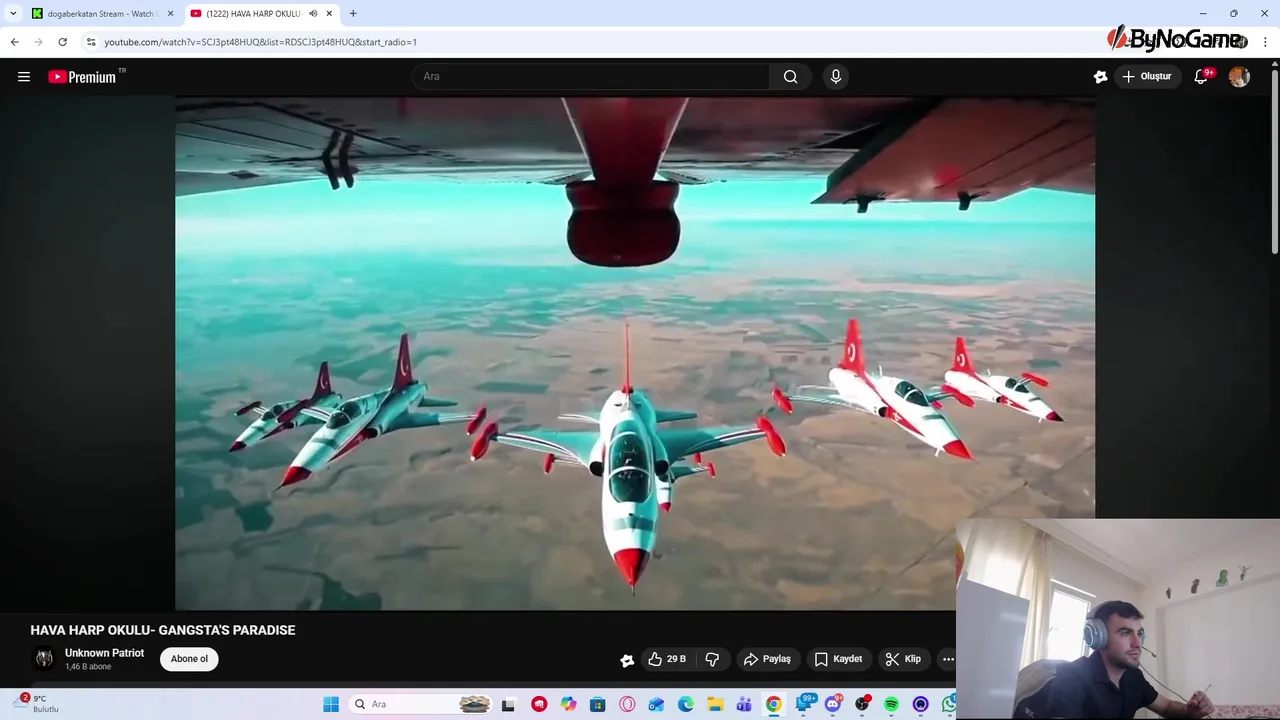Open Outlook from the taskbar
The height and width of the screenshot is (720, 1280).
click(x=656, y=704)
